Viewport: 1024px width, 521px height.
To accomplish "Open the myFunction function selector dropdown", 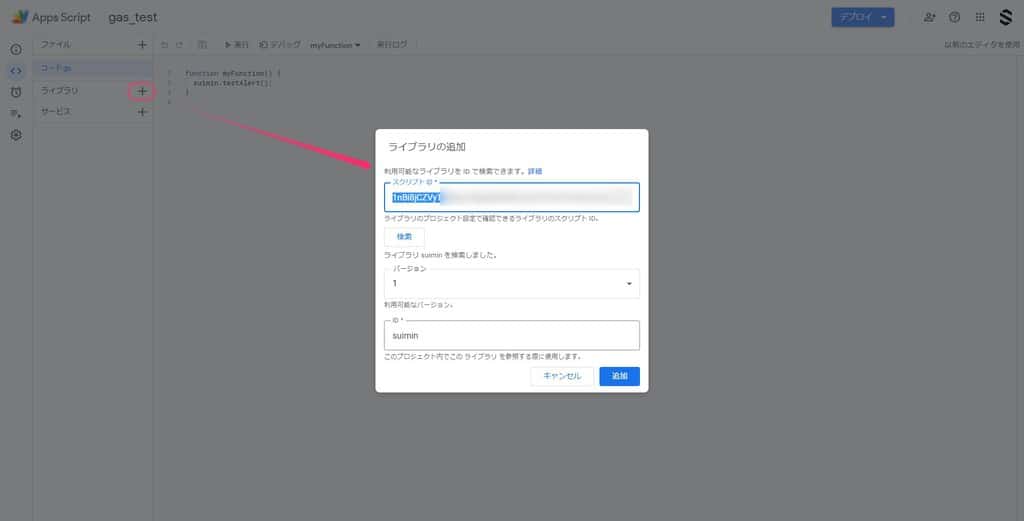I will [335, 45].
